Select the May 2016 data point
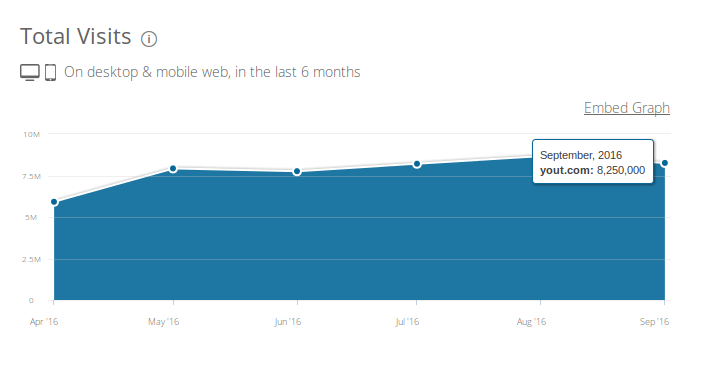Image resolution: width=719 pixels, height=369 pixels. tap(173, 169)
